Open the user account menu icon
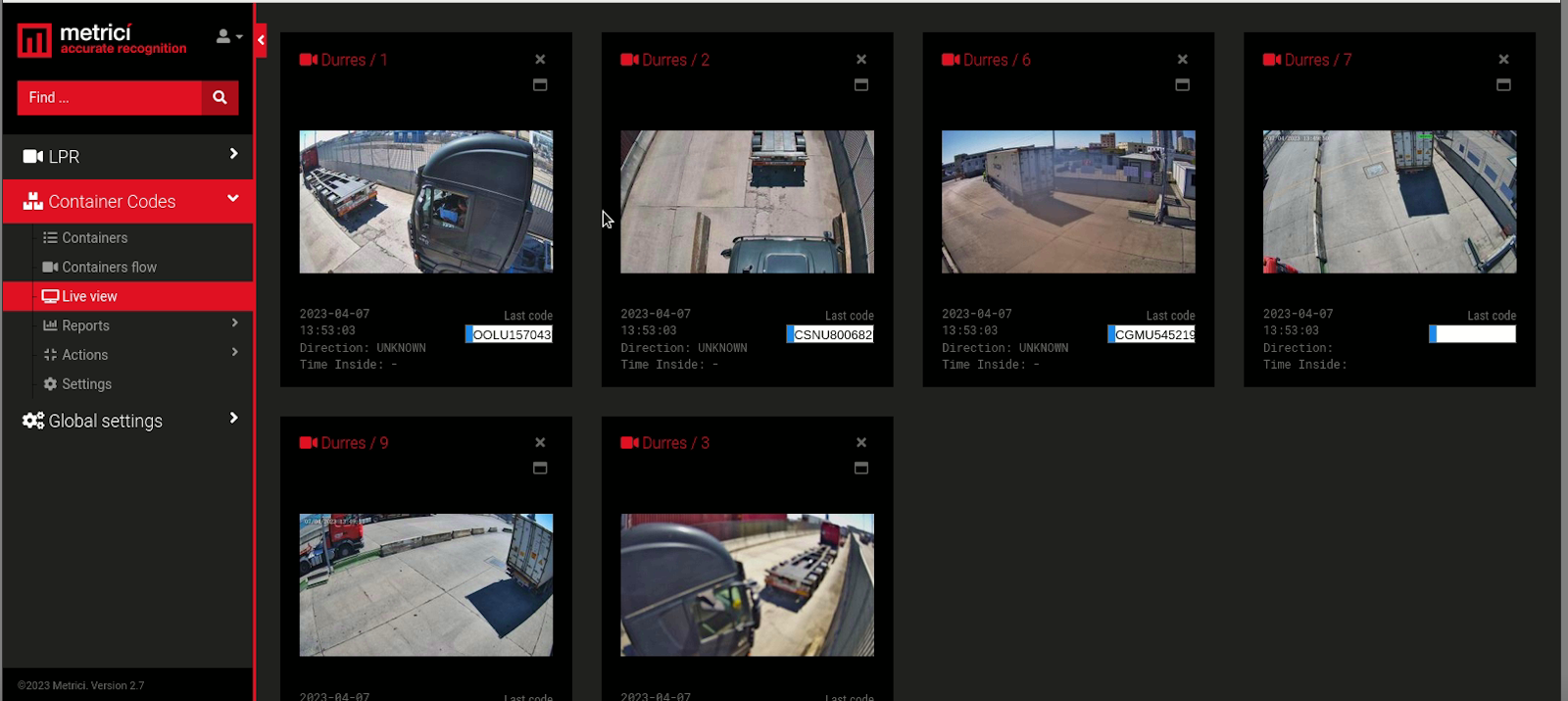 point(227,36)
